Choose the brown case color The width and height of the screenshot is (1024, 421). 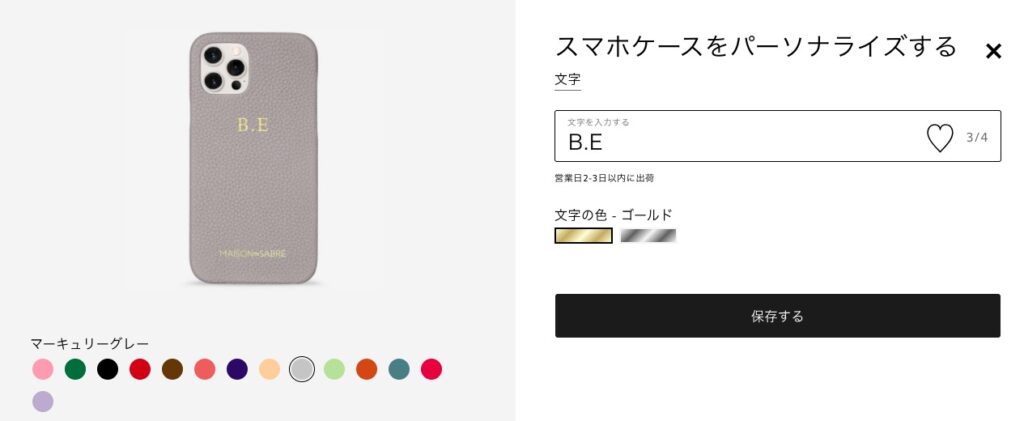point(172,369)
